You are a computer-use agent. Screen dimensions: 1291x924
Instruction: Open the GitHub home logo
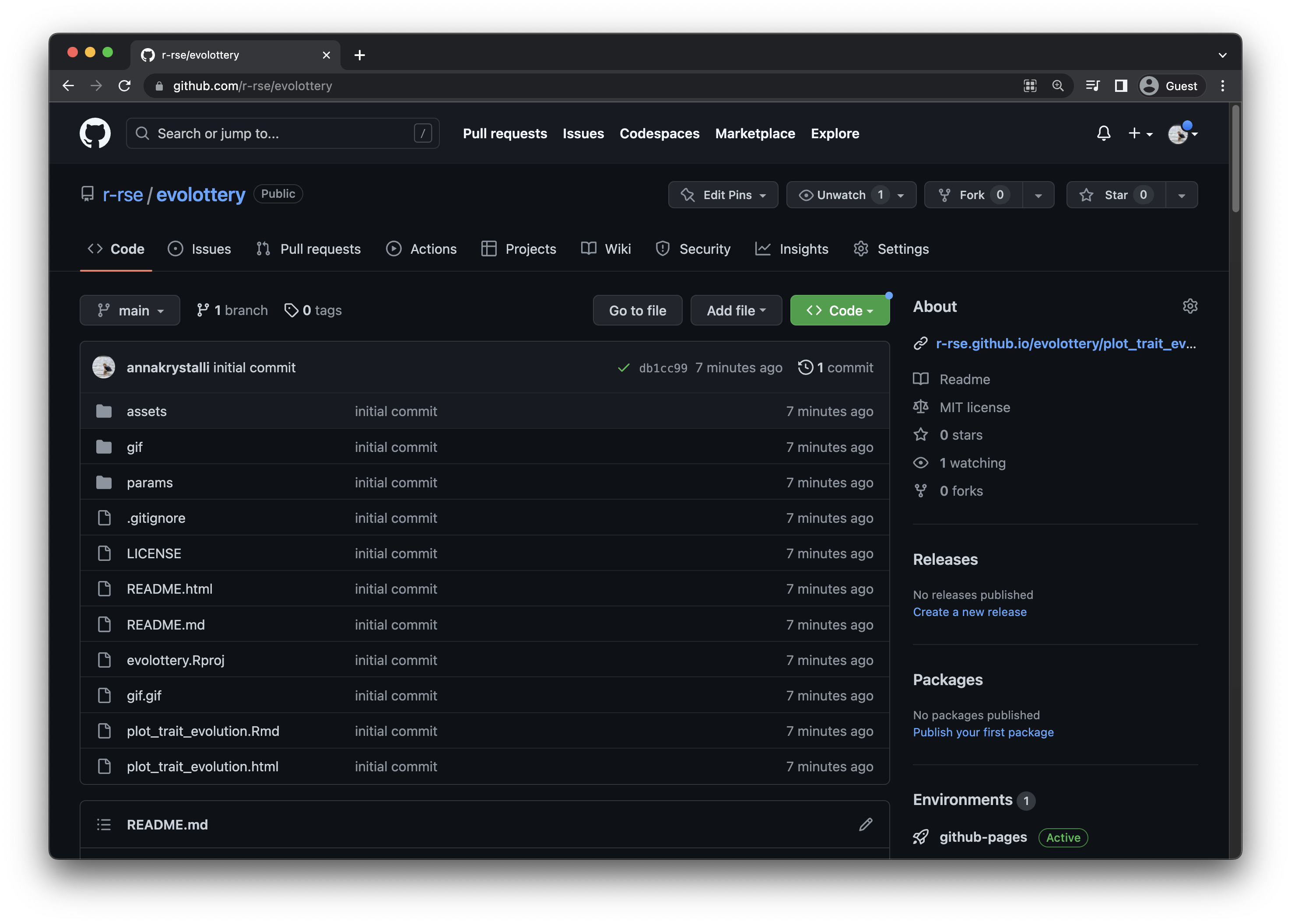95,133
